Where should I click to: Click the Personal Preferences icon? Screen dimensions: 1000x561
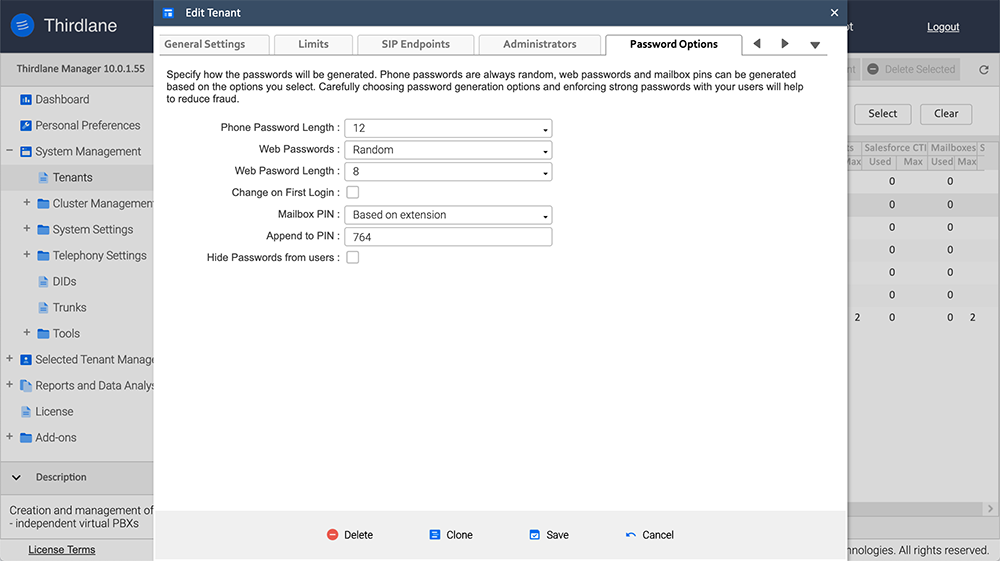[x=26, y=126]
